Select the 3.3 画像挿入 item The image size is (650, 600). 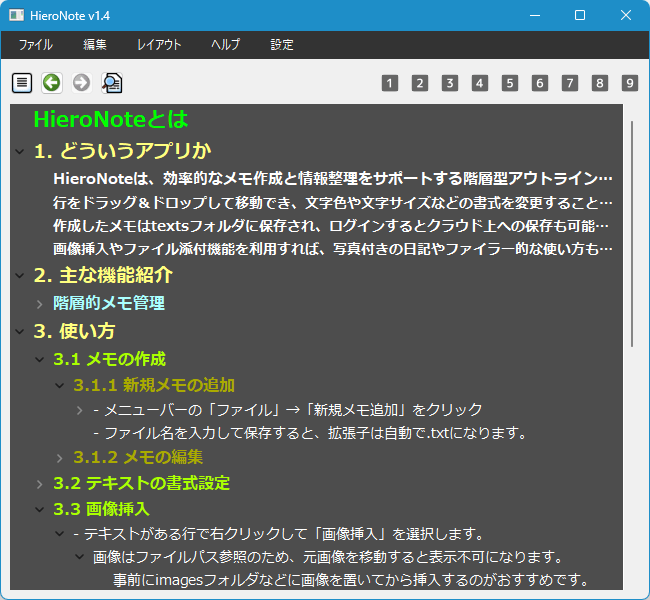coord(101,509)
